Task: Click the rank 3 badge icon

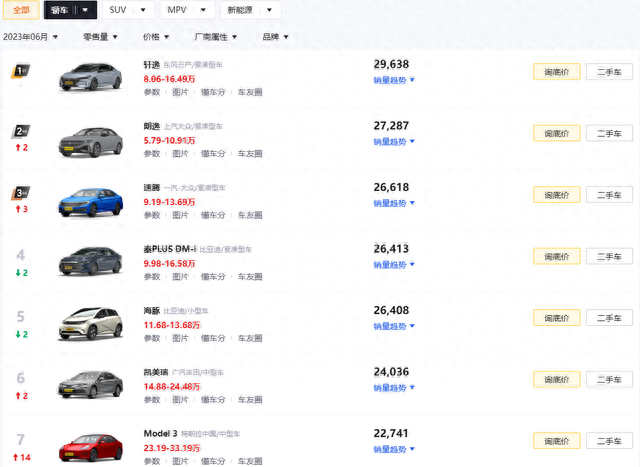Action: pos(20,193)
